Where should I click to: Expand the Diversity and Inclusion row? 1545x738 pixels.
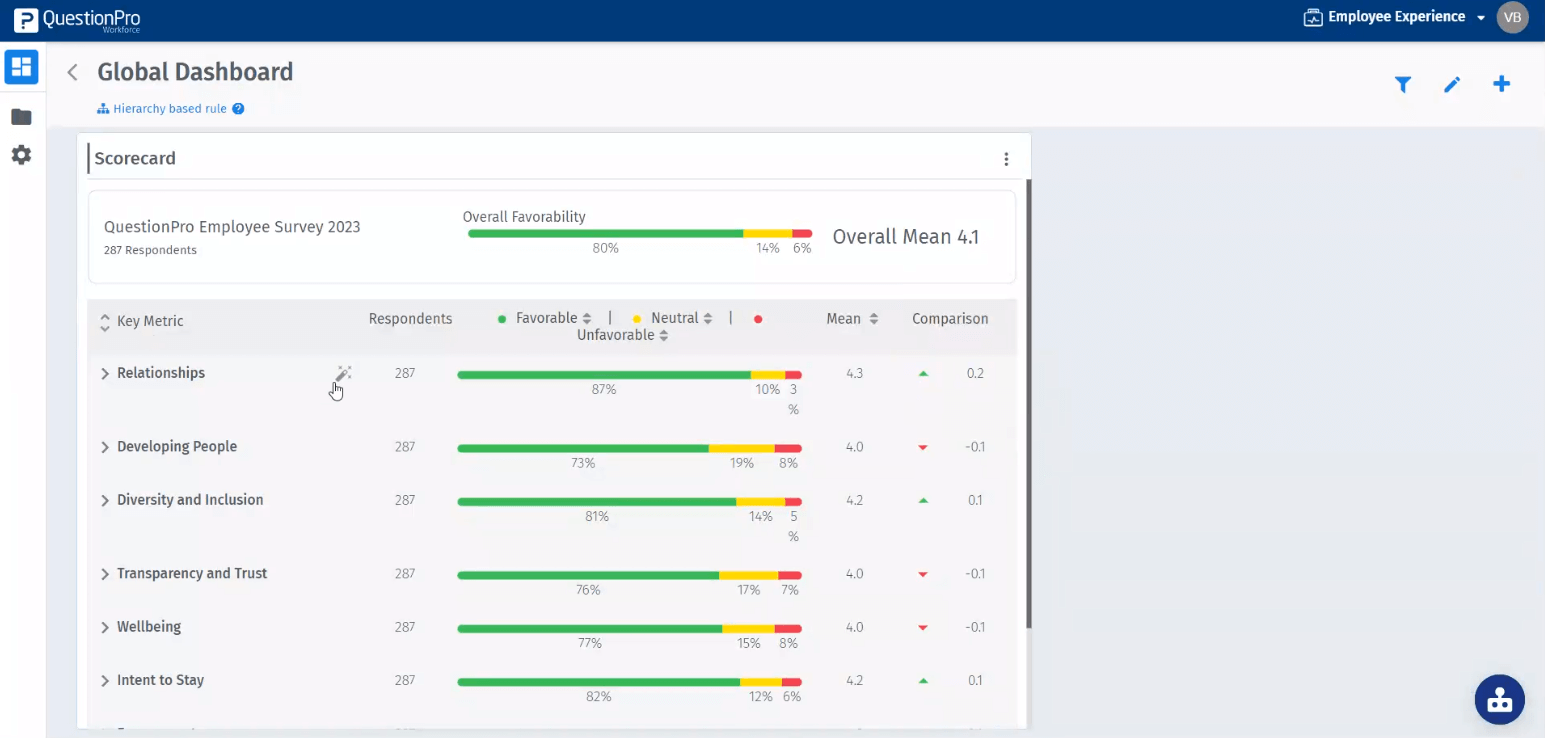click(x=105, y=500)
